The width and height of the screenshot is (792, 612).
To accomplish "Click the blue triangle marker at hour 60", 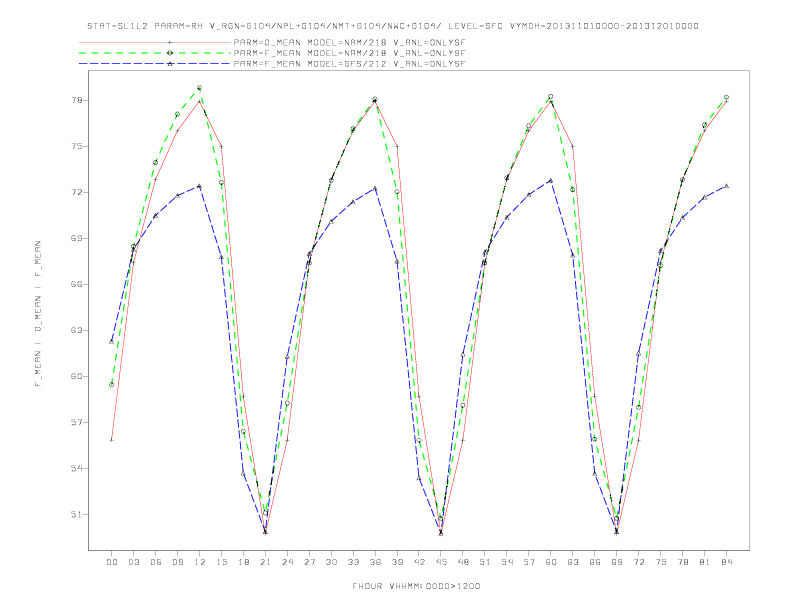I will [x=551, y=180].
